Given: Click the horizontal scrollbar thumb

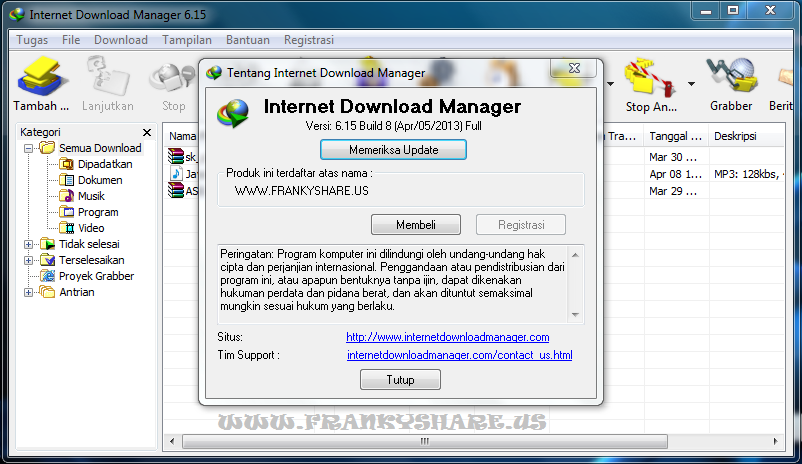Looking at the screenshot, I should coord(425,441).
